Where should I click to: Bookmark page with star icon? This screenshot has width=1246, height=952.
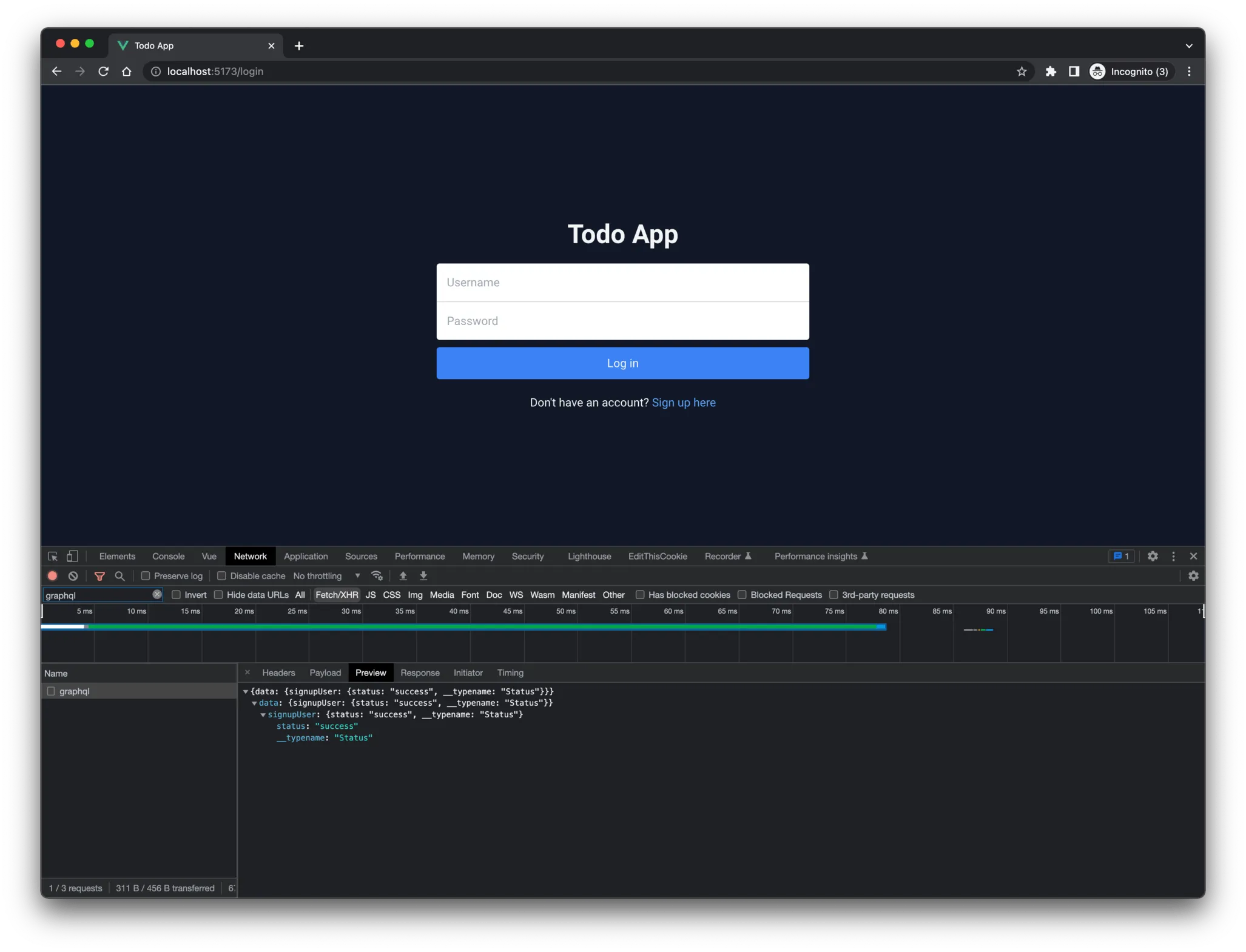point(1022,72)
